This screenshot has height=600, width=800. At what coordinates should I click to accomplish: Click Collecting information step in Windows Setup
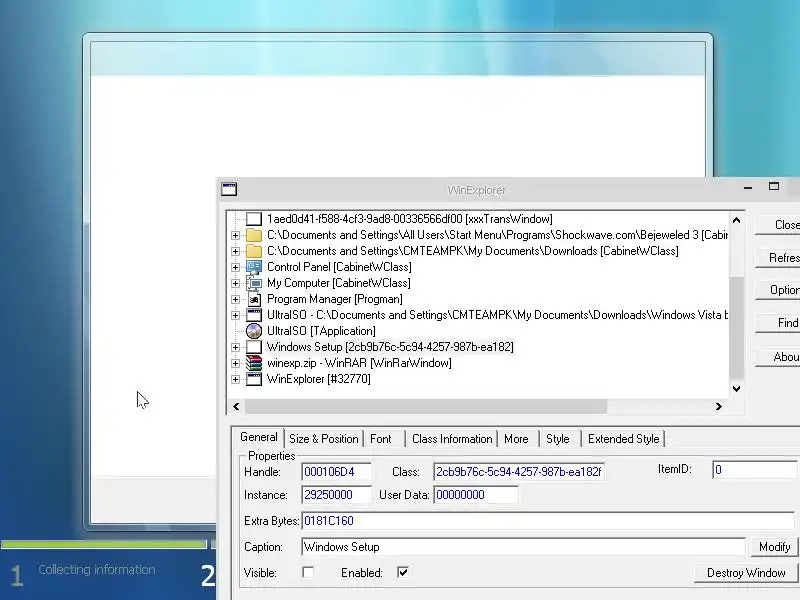[x=96, y=570]
